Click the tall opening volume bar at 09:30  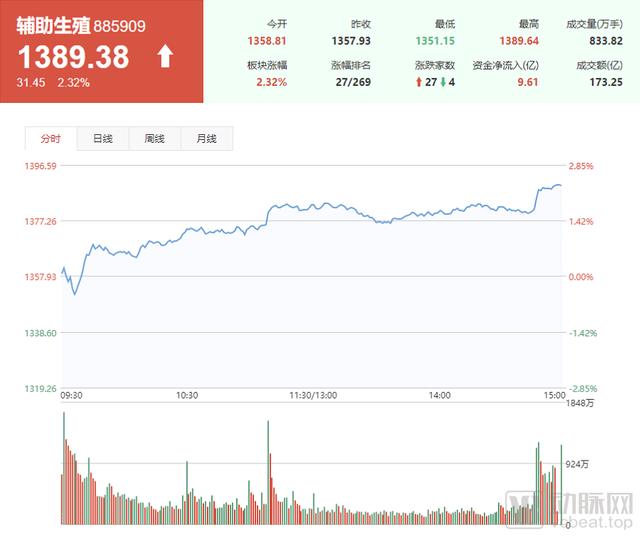[64, 468]
